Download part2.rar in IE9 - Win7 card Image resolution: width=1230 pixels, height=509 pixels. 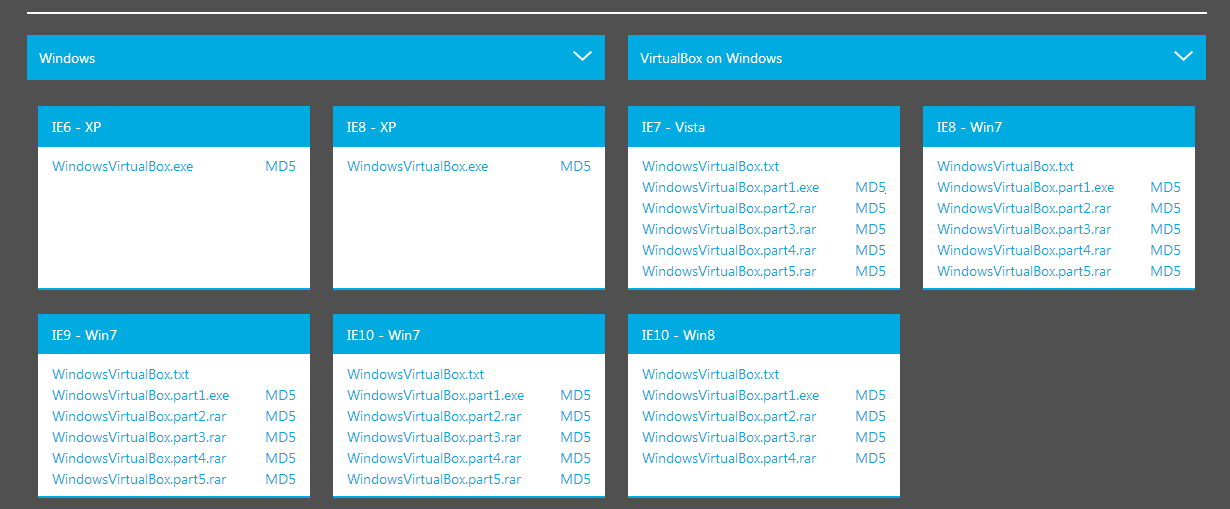point(139,416)
